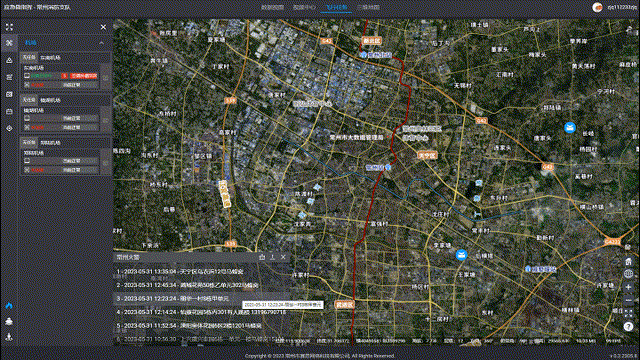This screenshot has height=360, width=640.
Task: Toggle the blue flame fire-alarm icon
Action: [x=9, y=306]
